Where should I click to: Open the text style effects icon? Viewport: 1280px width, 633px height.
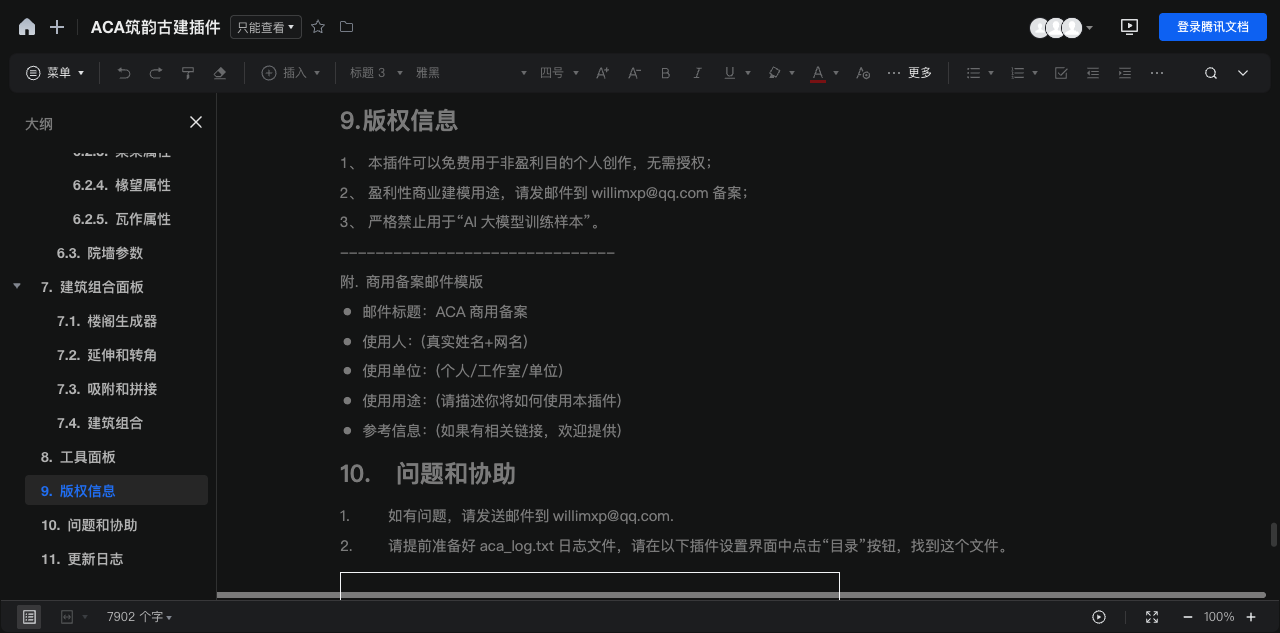(x=864, y=73)
